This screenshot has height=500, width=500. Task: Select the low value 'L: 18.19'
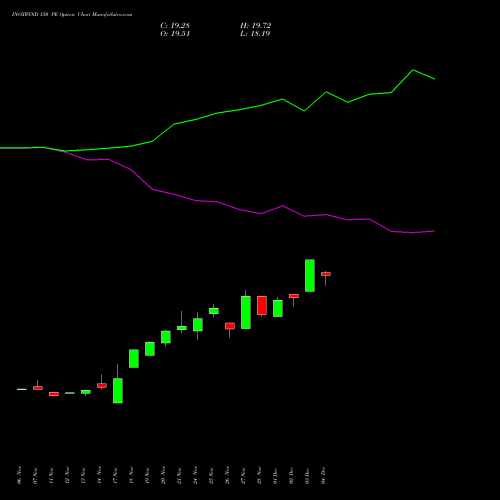pos(255,34)
